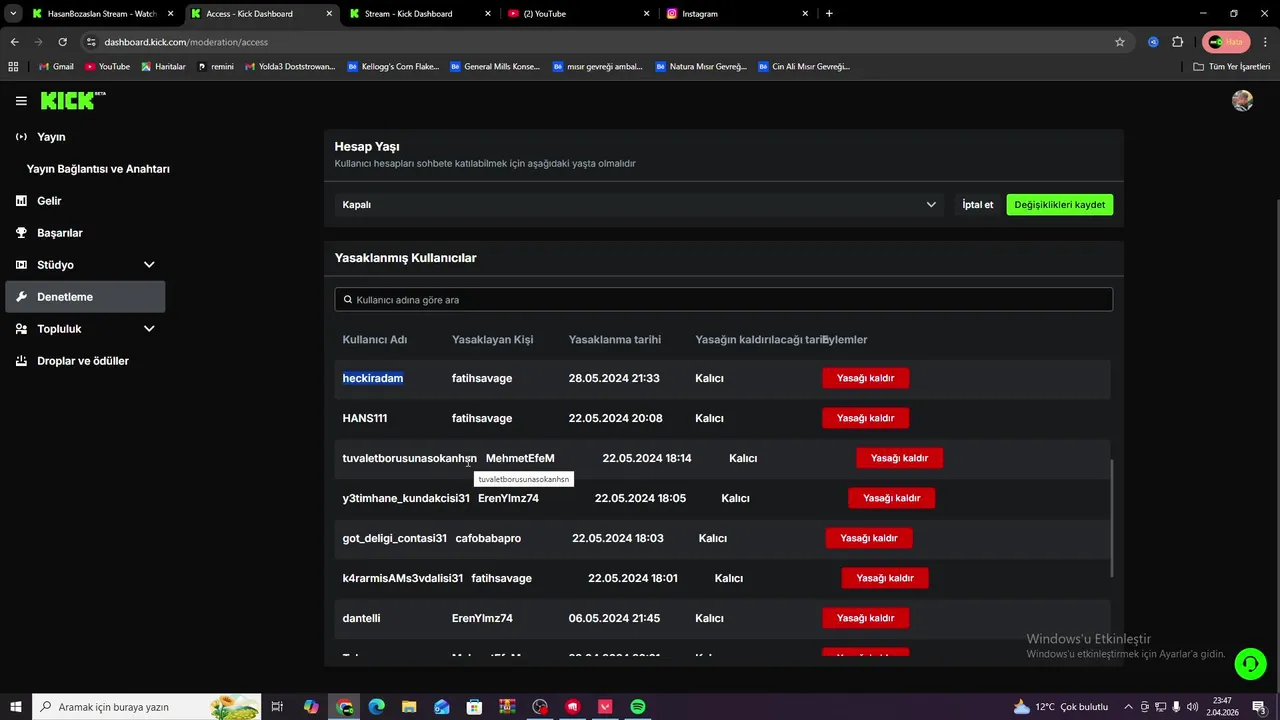Expand the Topluluk sidebar section
The width and height of the screenshot is (1280, 720).
pyautogui.click(x=149, y=329)
